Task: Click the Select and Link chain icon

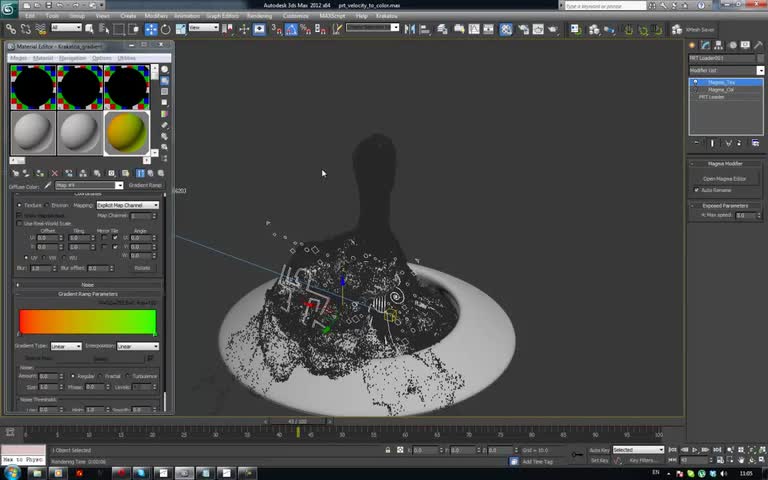Action: point(11,29)
